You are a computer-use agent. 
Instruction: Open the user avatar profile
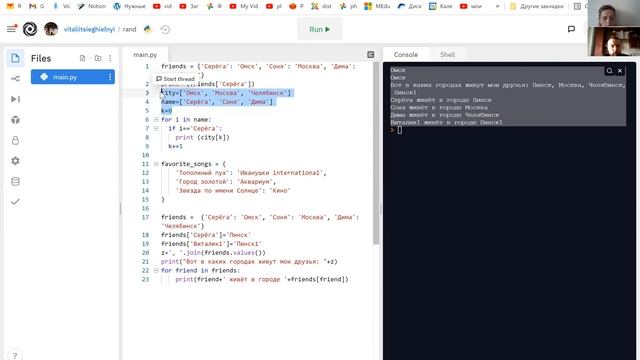[51, 29]
